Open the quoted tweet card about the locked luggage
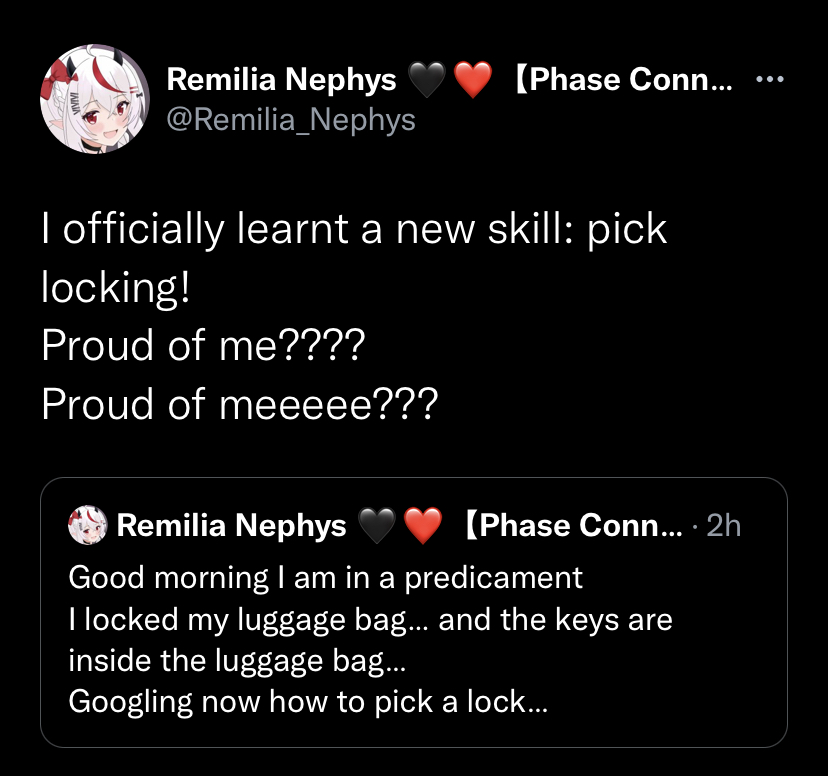The image size is (828, 776). point(414,612)
